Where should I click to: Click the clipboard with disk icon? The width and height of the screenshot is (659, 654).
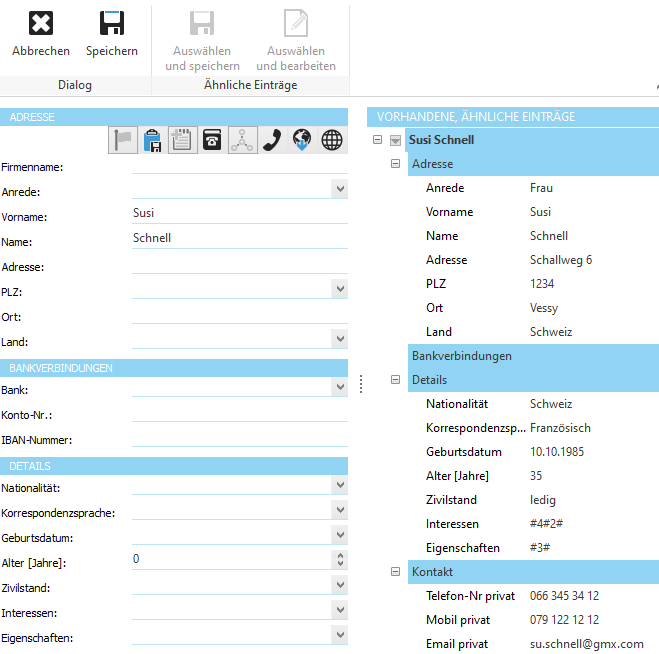click(153, 141)
